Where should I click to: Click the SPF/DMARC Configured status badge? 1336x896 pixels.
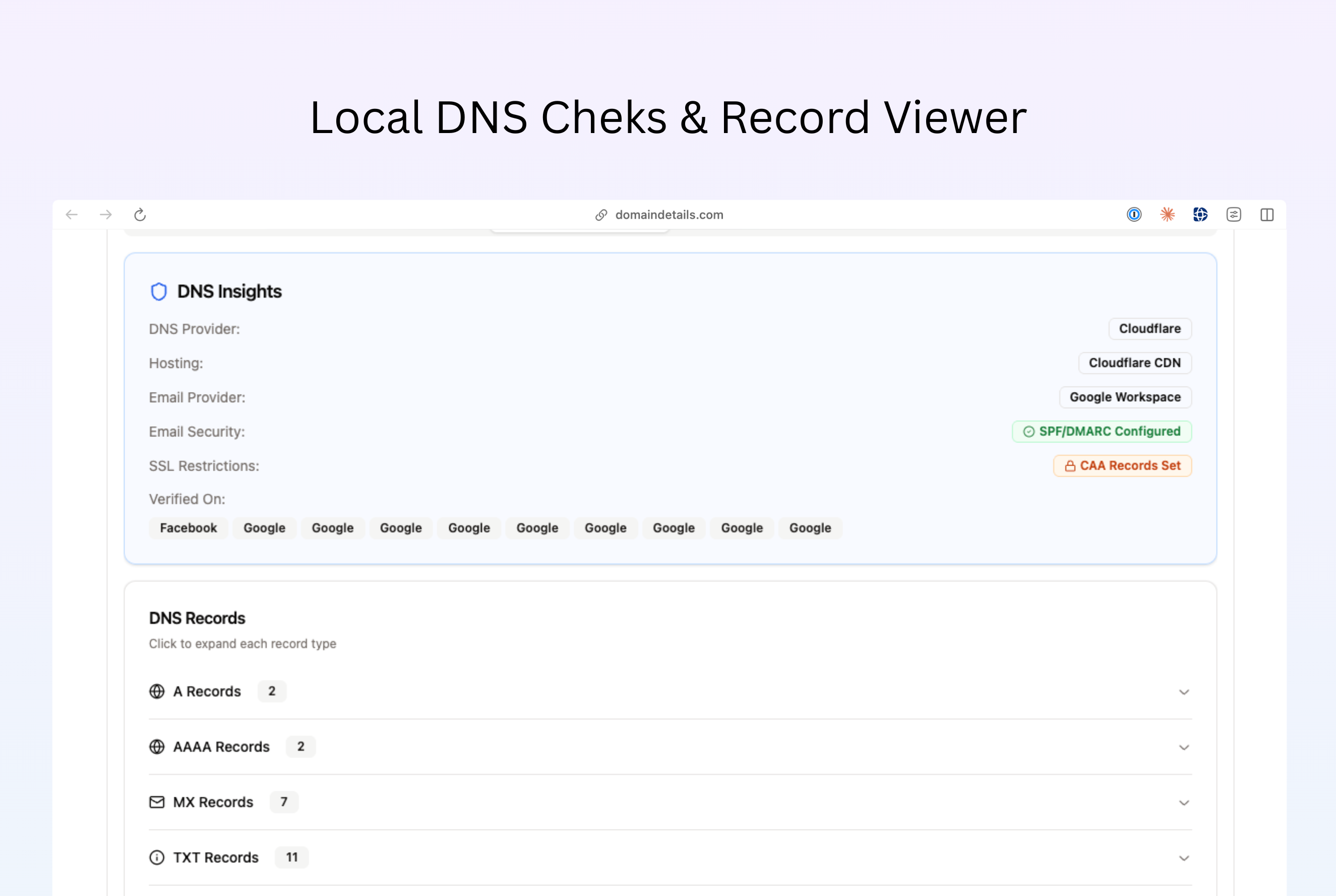[x=1102, y=431]
